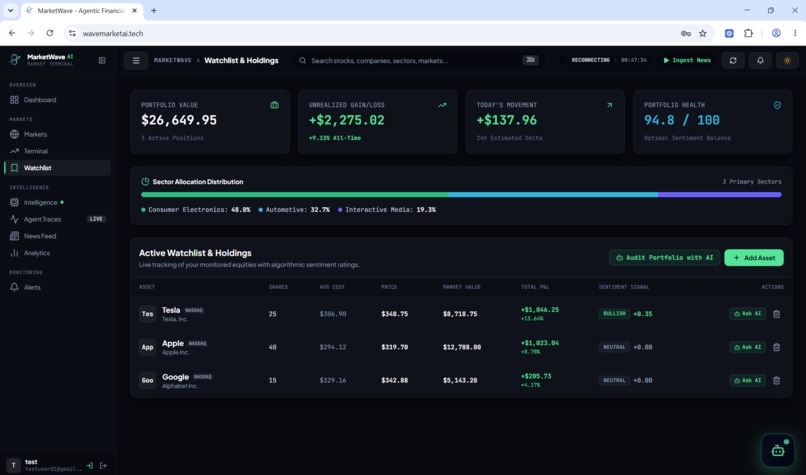Ask AI about Tesla holding
The width and height of the screenshot is (806, 475).
[747, 314]
